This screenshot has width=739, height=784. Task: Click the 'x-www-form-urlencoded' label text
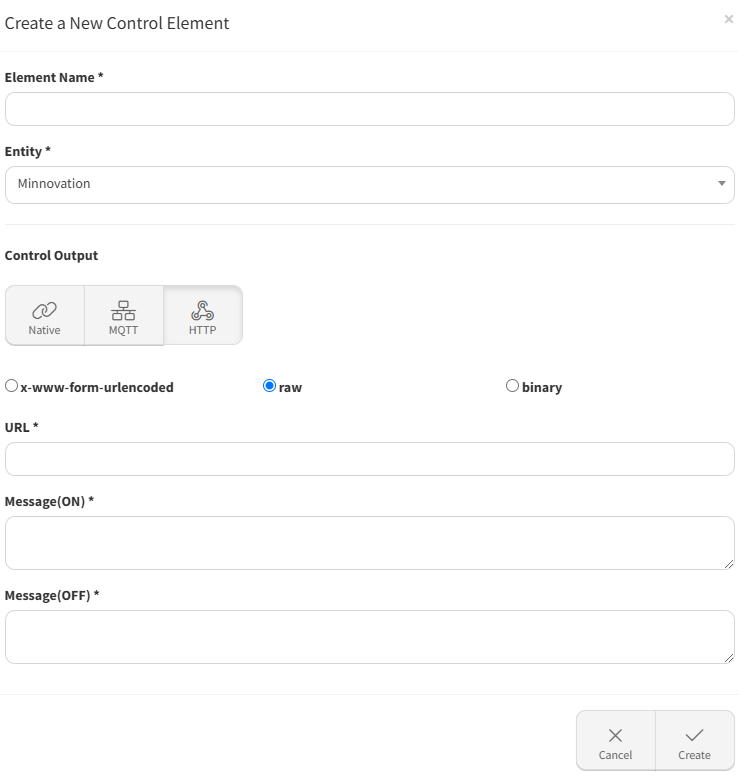[x=97, y=387]
